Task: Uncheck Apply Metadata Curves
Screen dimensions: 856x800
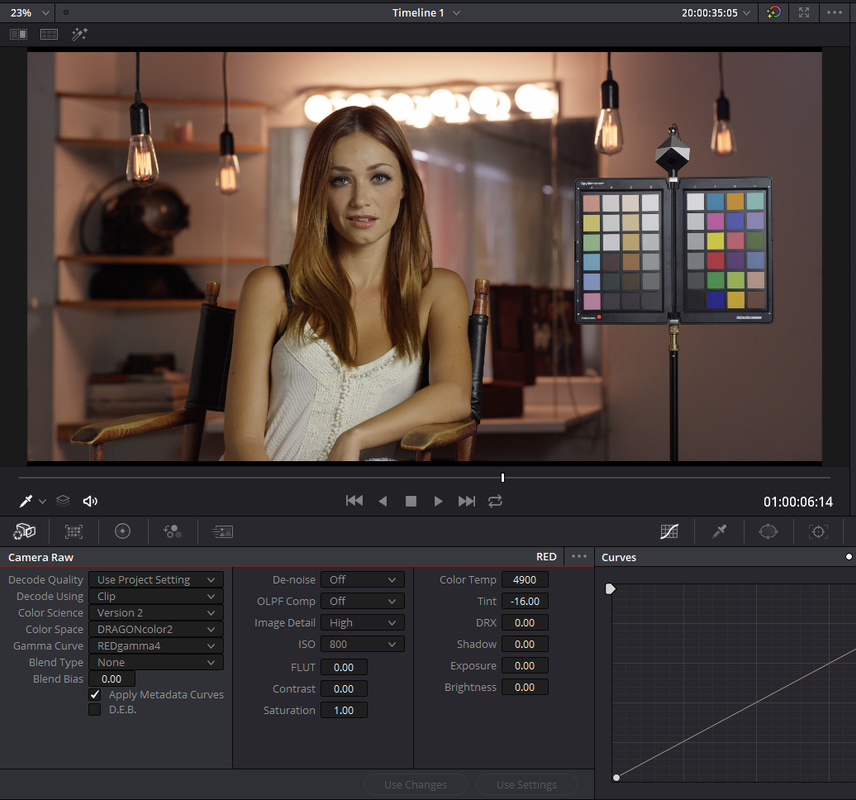Action: click(95, 695)
